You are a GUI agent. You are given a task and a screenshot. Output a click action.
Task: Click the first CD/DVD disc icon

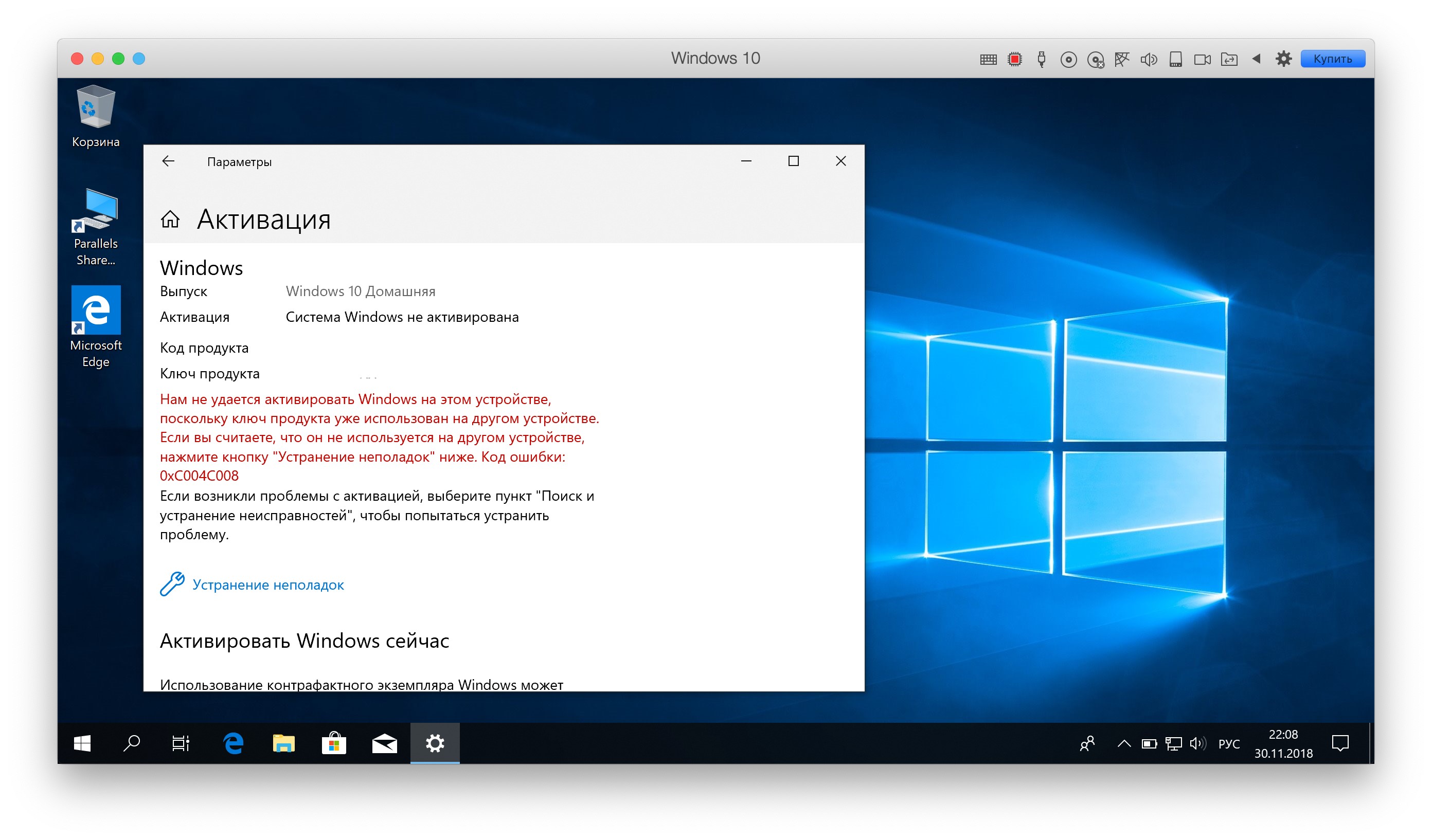point(1068,59)
